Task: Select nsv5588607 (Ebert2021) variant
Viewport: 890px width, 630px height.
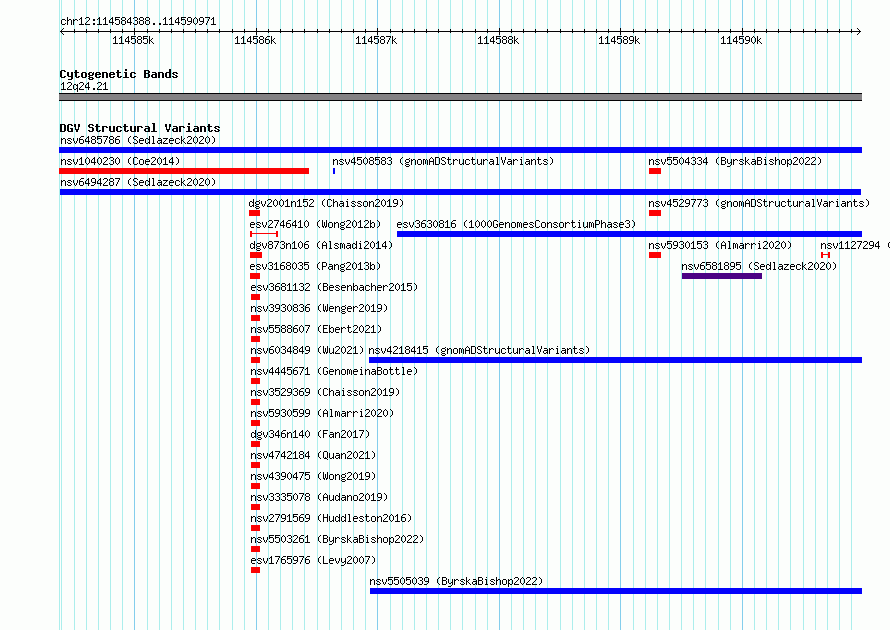Action: (316, 329)
